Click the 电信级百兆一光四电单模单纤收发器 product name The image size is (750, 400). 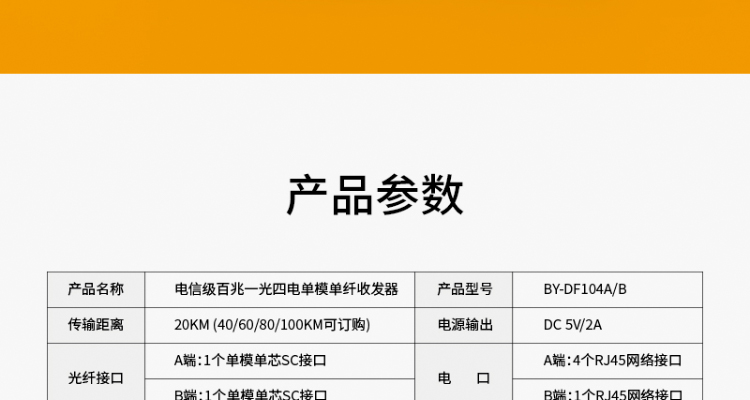coord(286,289)
